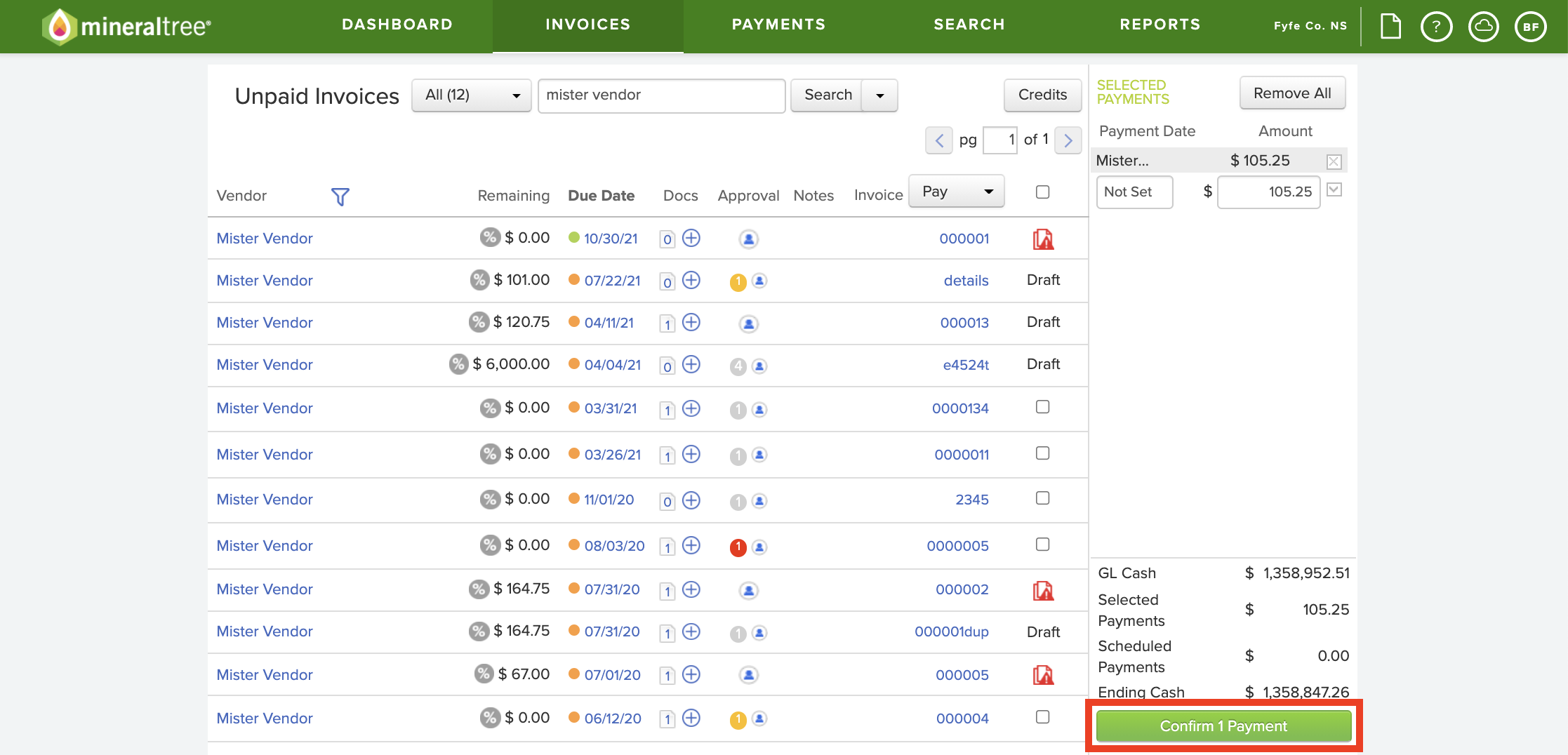The height and width of the screenshot is (755, 1568).
Task: Click the Remaining column header
Action: point(513,196)
